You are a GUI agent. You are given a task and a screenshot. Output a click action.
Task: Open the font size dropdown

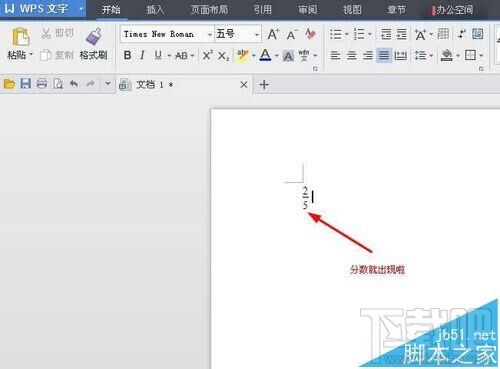tap(257, 34)
